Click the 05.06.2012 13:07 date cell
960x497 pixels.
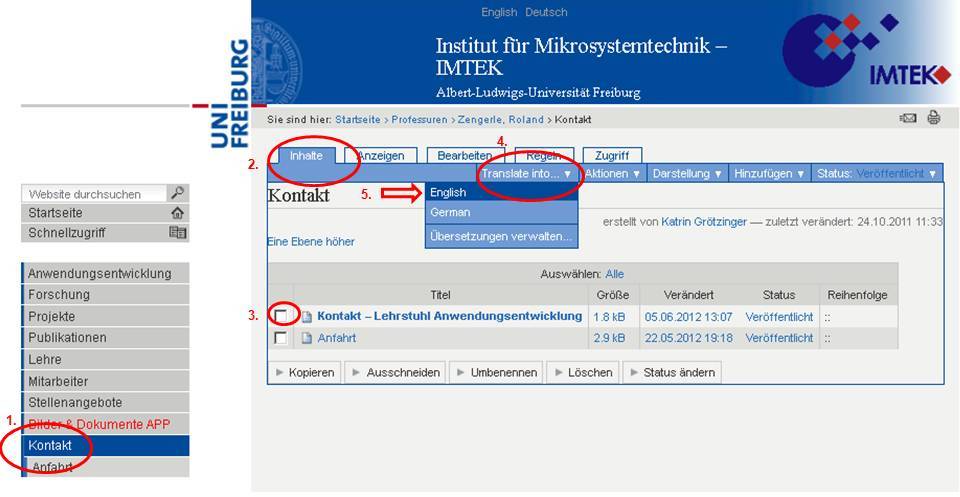coord(688,317)
